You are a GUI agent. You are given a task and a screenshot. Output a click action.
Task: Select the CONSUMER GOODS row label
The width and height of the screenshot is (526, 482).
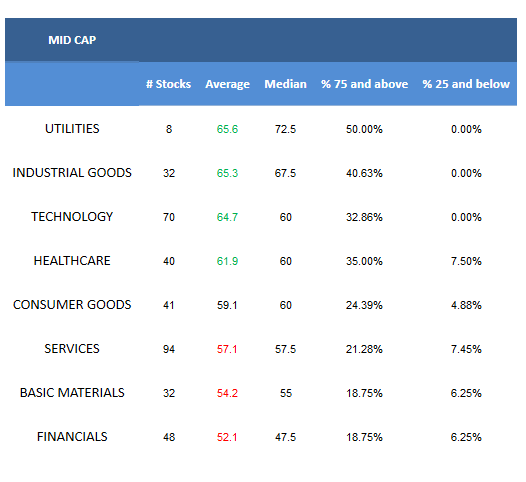tap(72, 305)
